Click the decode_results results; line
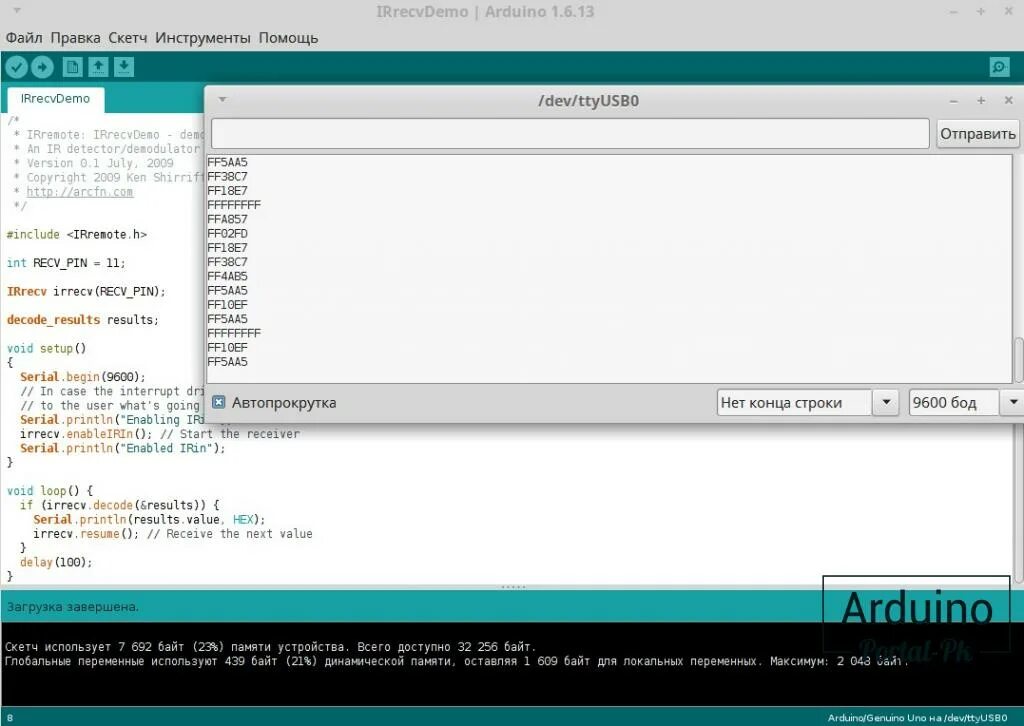 (83, 320)
